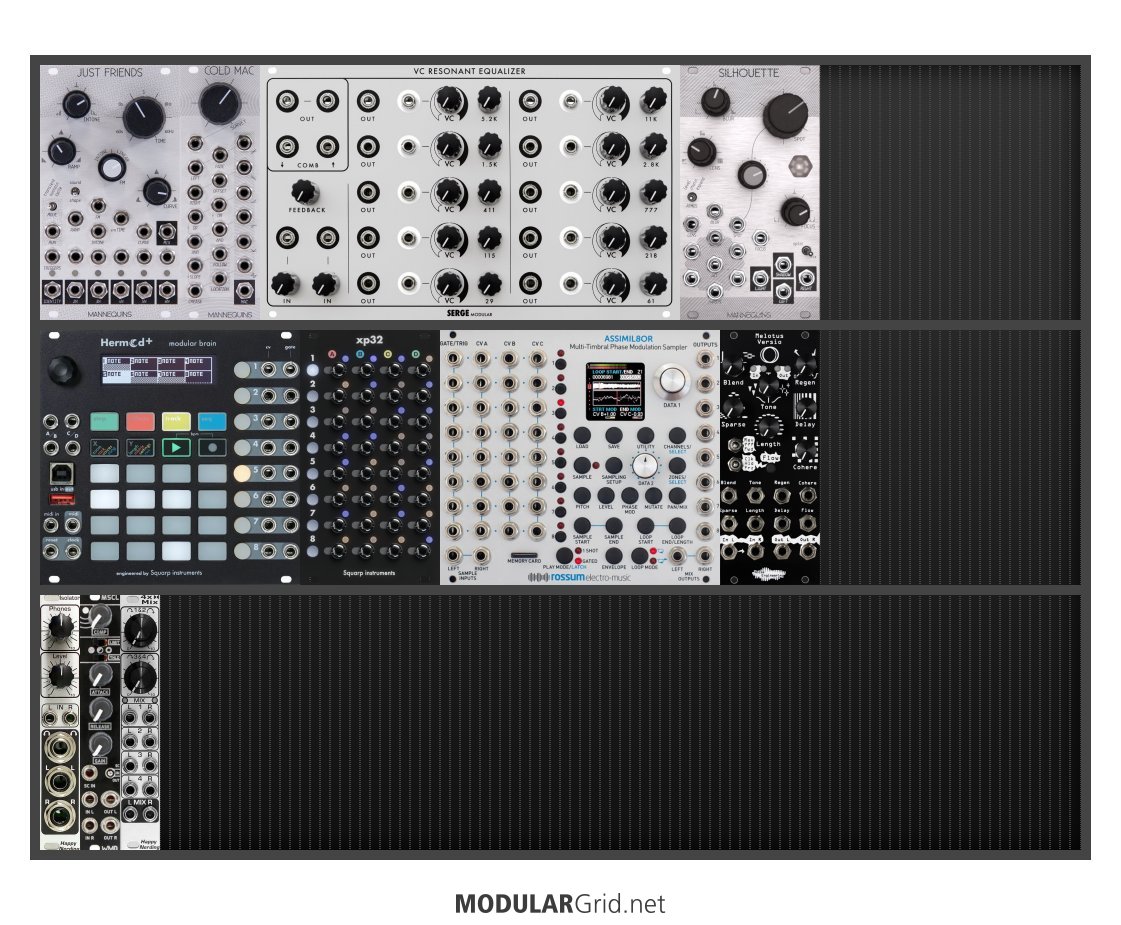The width and height of the screenshot is (1121, 925).
Task: Click the row 1 button on xp32
Action: click(x=312, y=370)
